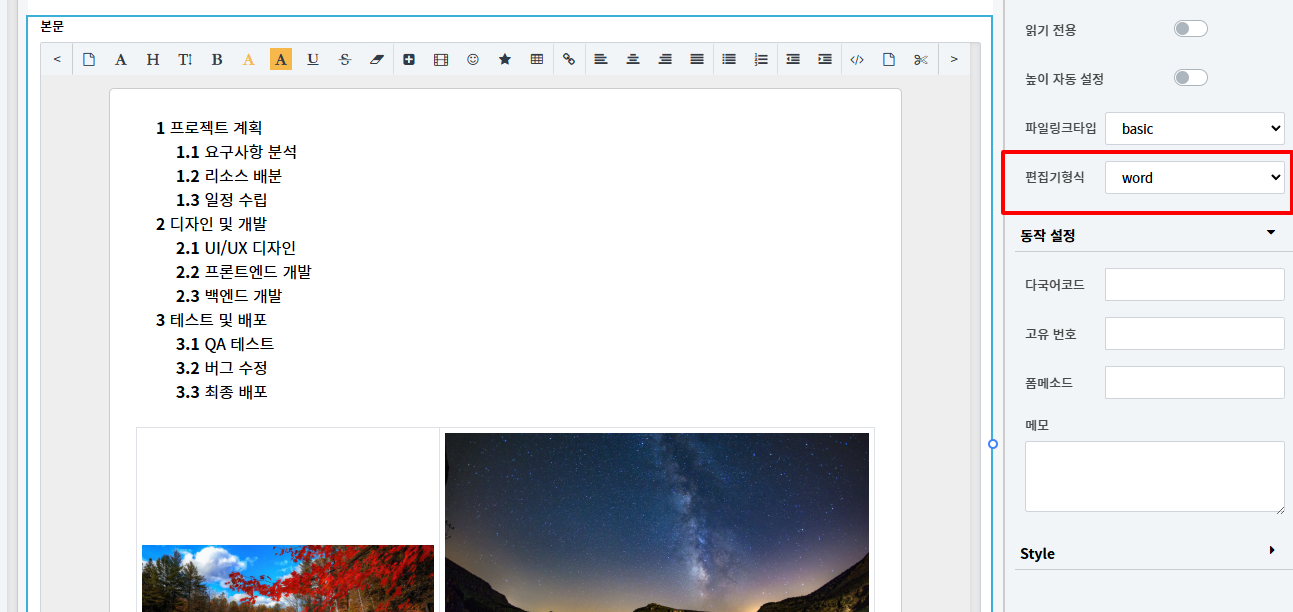Open the 파일링크타입 dropdown
The height and width of the screenshot is (612, 1293).
[1195, 128]
